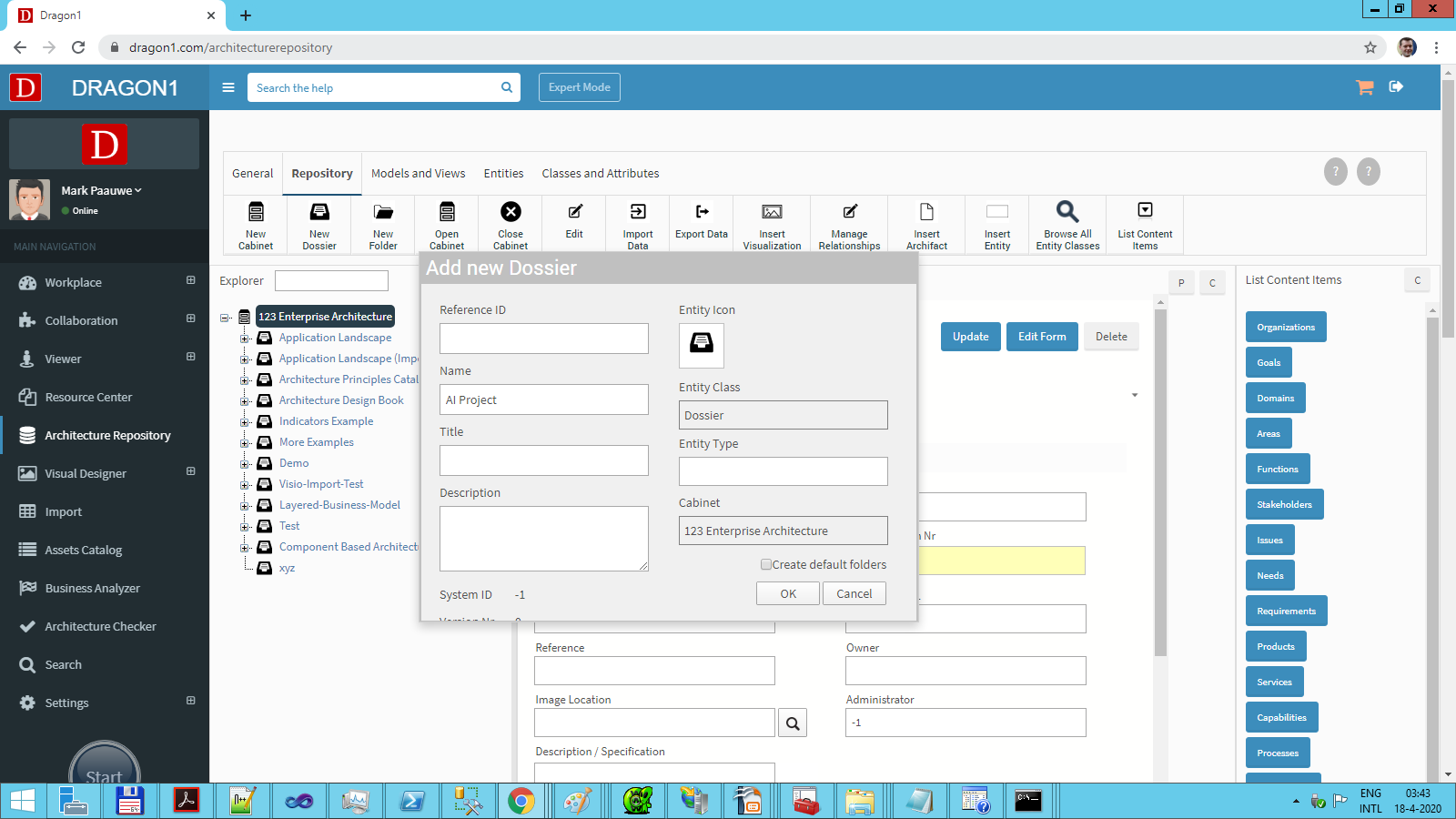1456x819 pixels.
Task: Click the Image Location search icon
Action: 793,723
